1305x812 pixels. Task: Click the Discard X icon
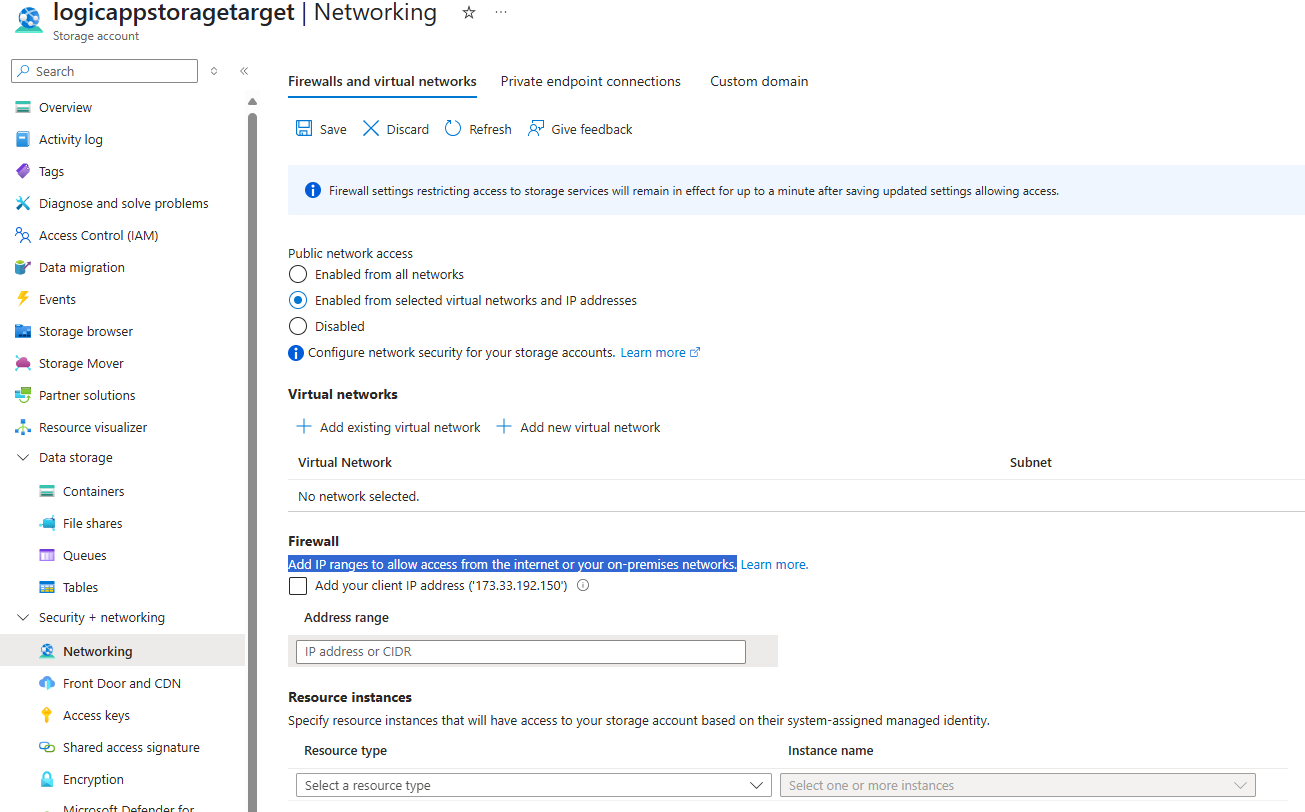point(371,129)
